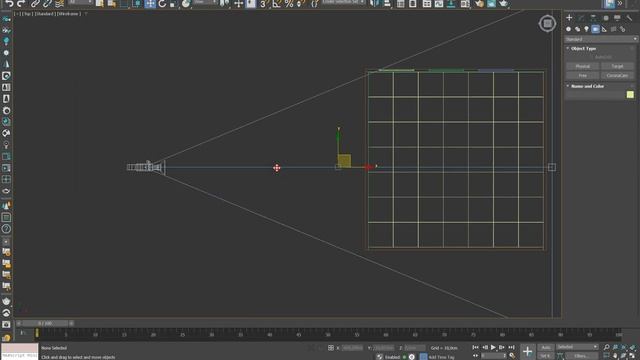
Task: Click the Align tool icon
Action: tap(387, 4)
